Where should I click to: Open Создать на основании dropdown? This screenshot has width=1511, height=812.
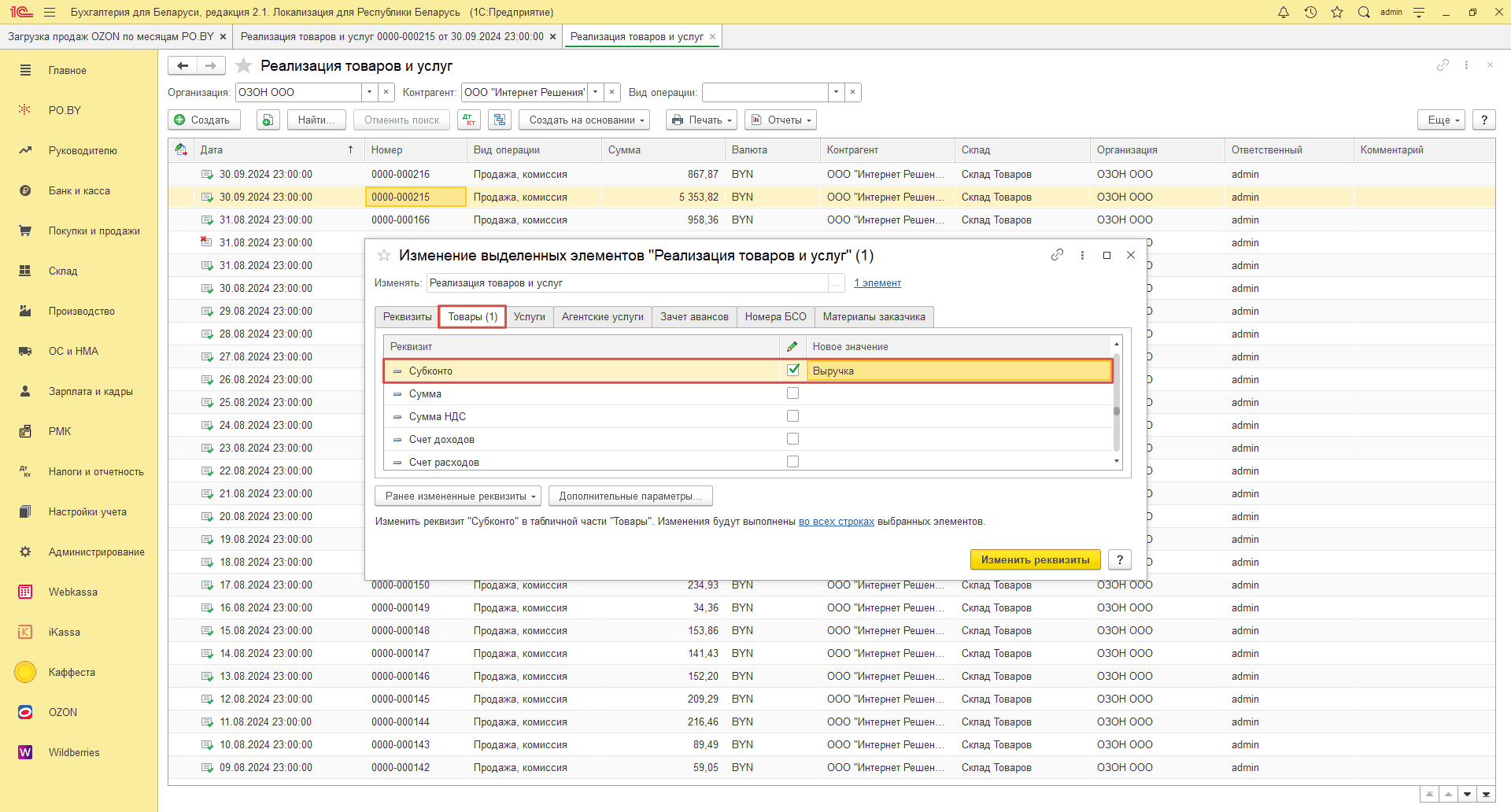(x=584, y=120)
